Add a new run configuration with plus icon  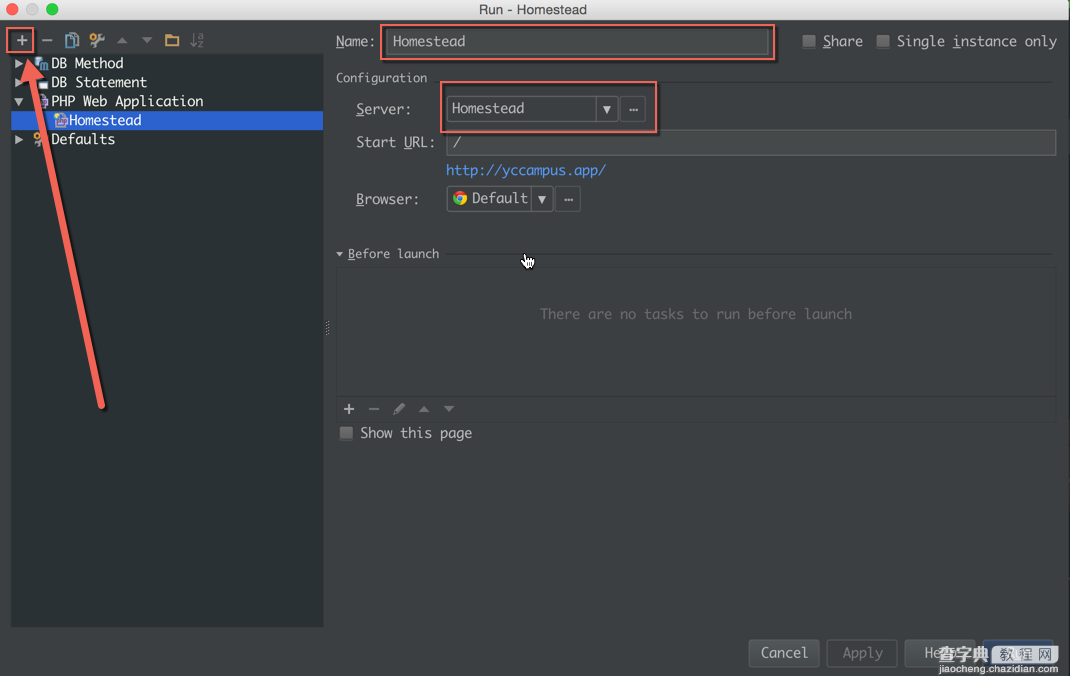click(x=22, y=40)
